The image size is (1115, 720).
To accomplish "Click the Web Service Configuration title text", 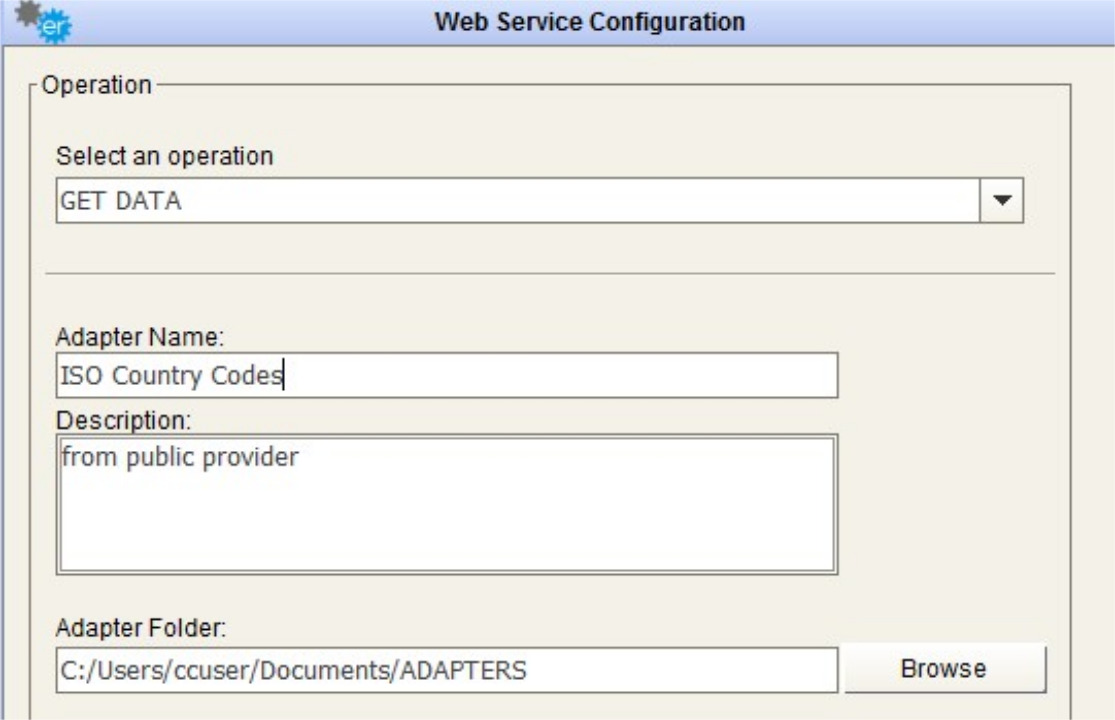I will (x=590, y=21).
